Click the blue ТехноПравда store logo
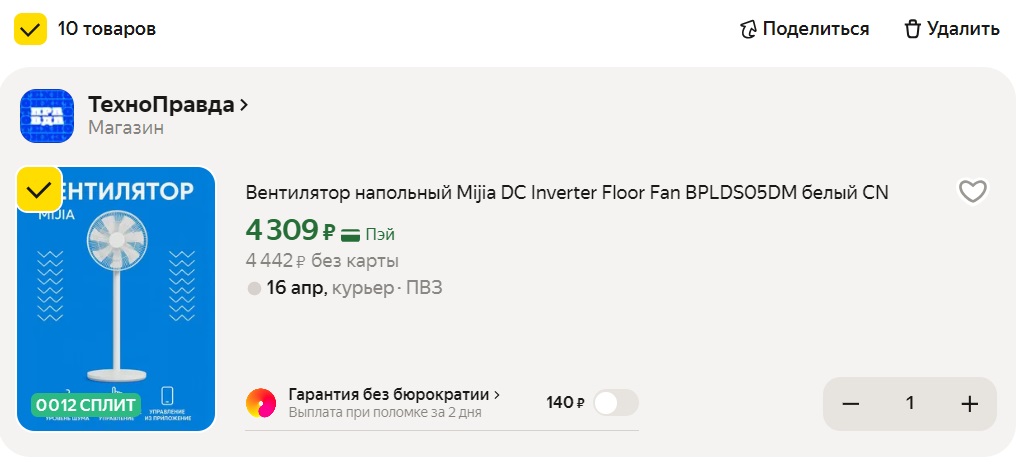This screenshot has width=1029, height=469. tap(47, 115)
